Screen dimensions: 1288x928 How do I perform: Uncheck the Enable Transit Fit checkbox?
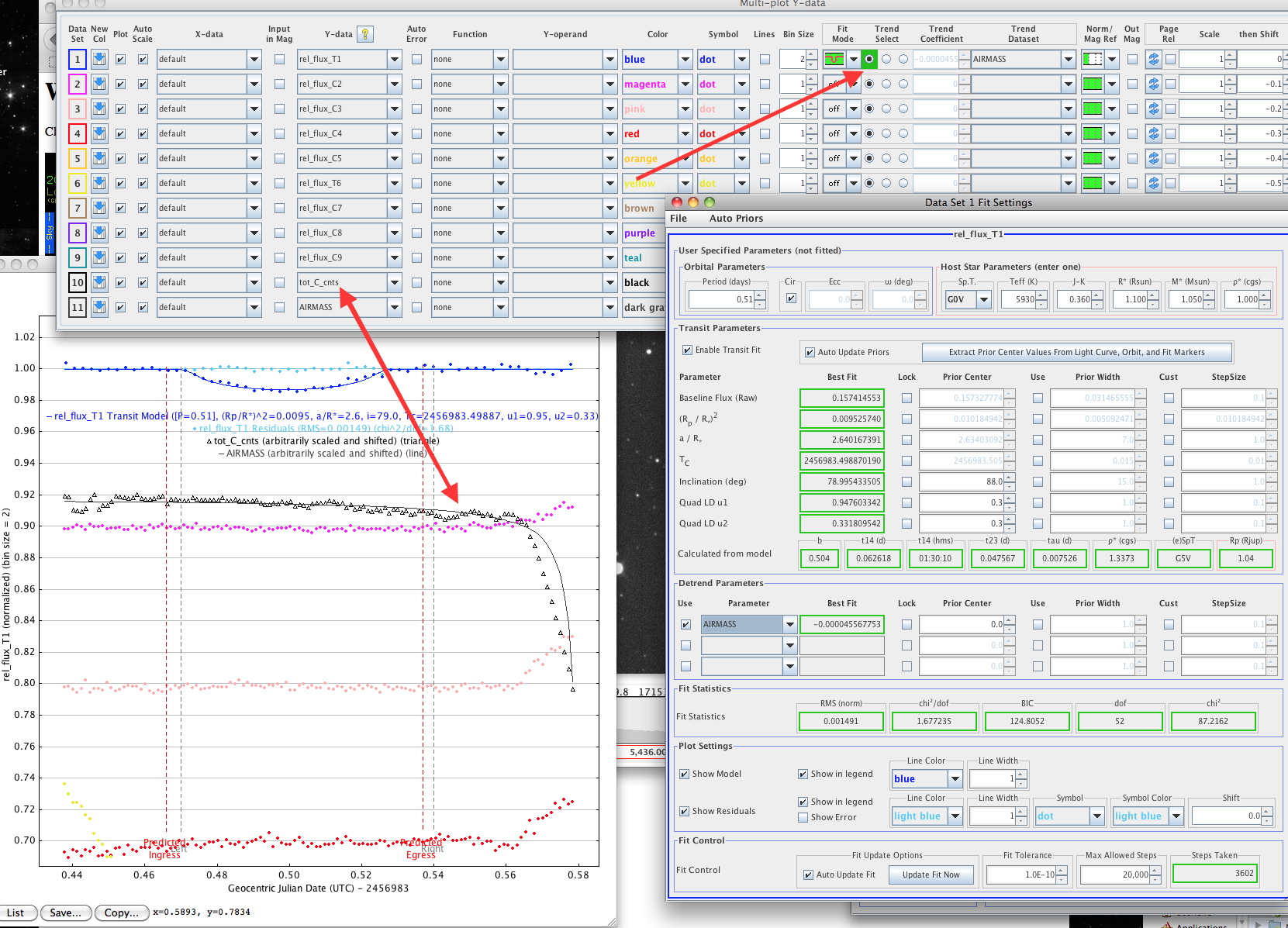click(x=687, y=350)
